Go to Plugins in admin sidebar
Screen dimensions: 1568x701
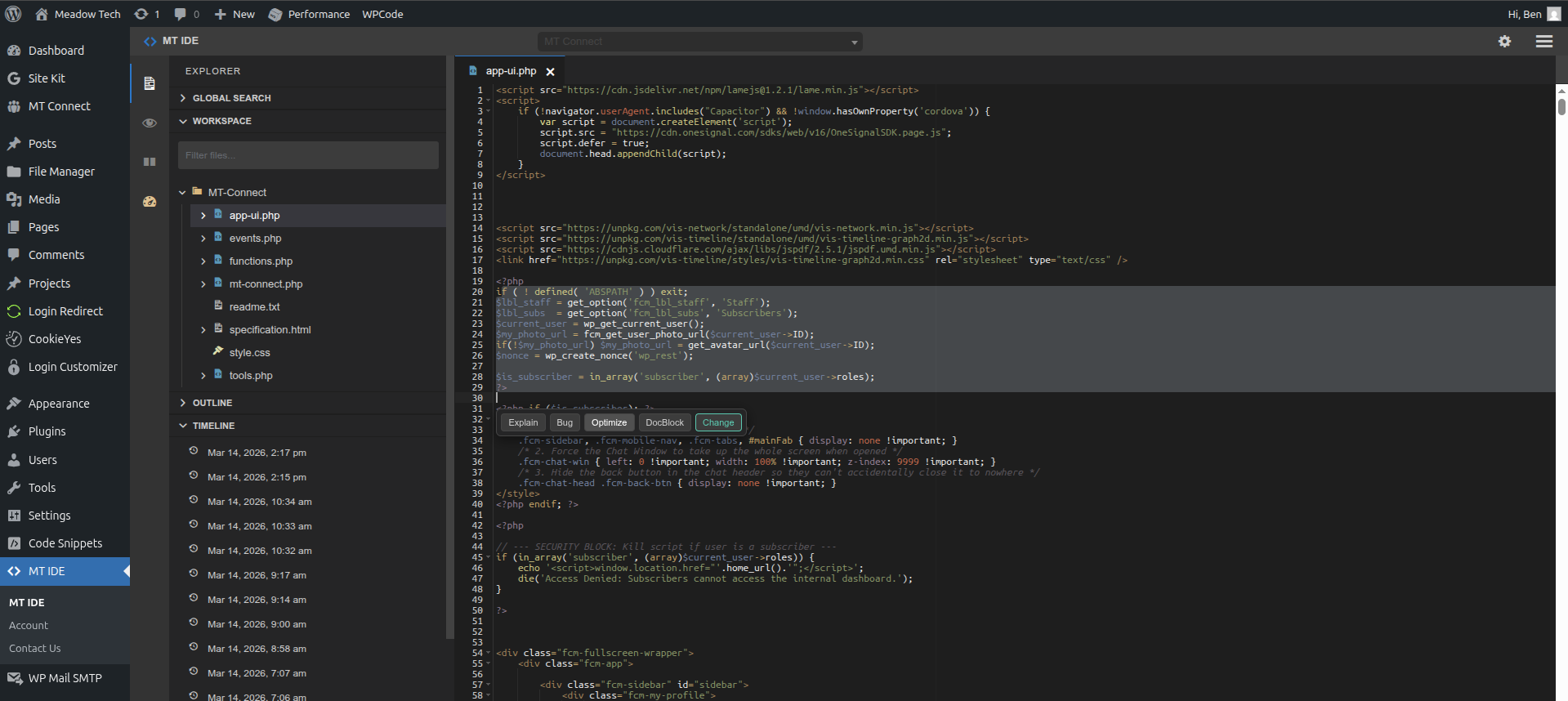[65, 431]
